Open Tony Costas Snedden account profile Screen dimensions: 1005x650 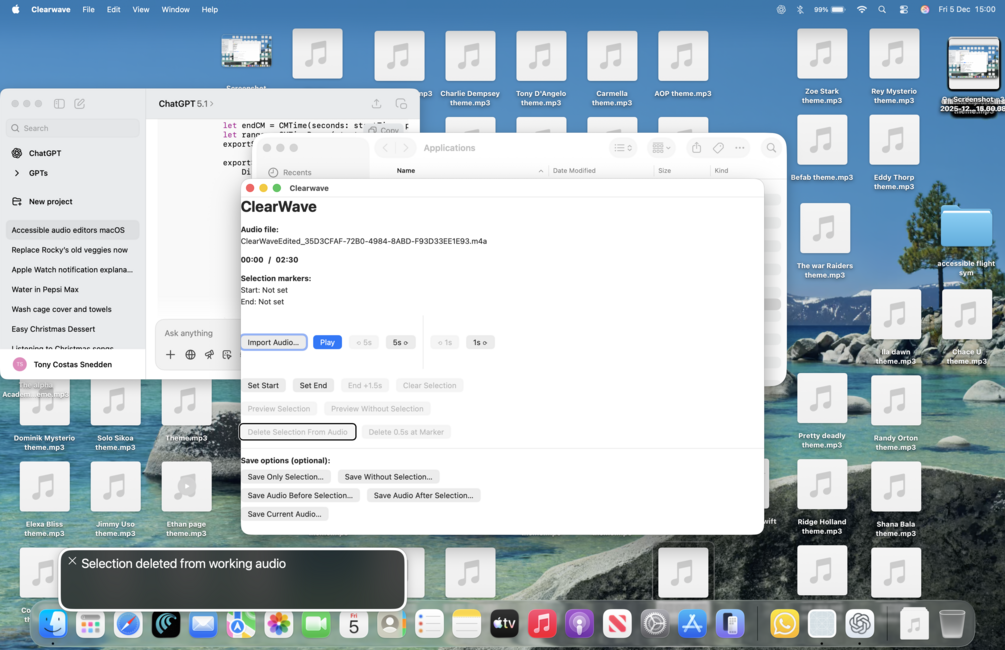tap(72, 364)
